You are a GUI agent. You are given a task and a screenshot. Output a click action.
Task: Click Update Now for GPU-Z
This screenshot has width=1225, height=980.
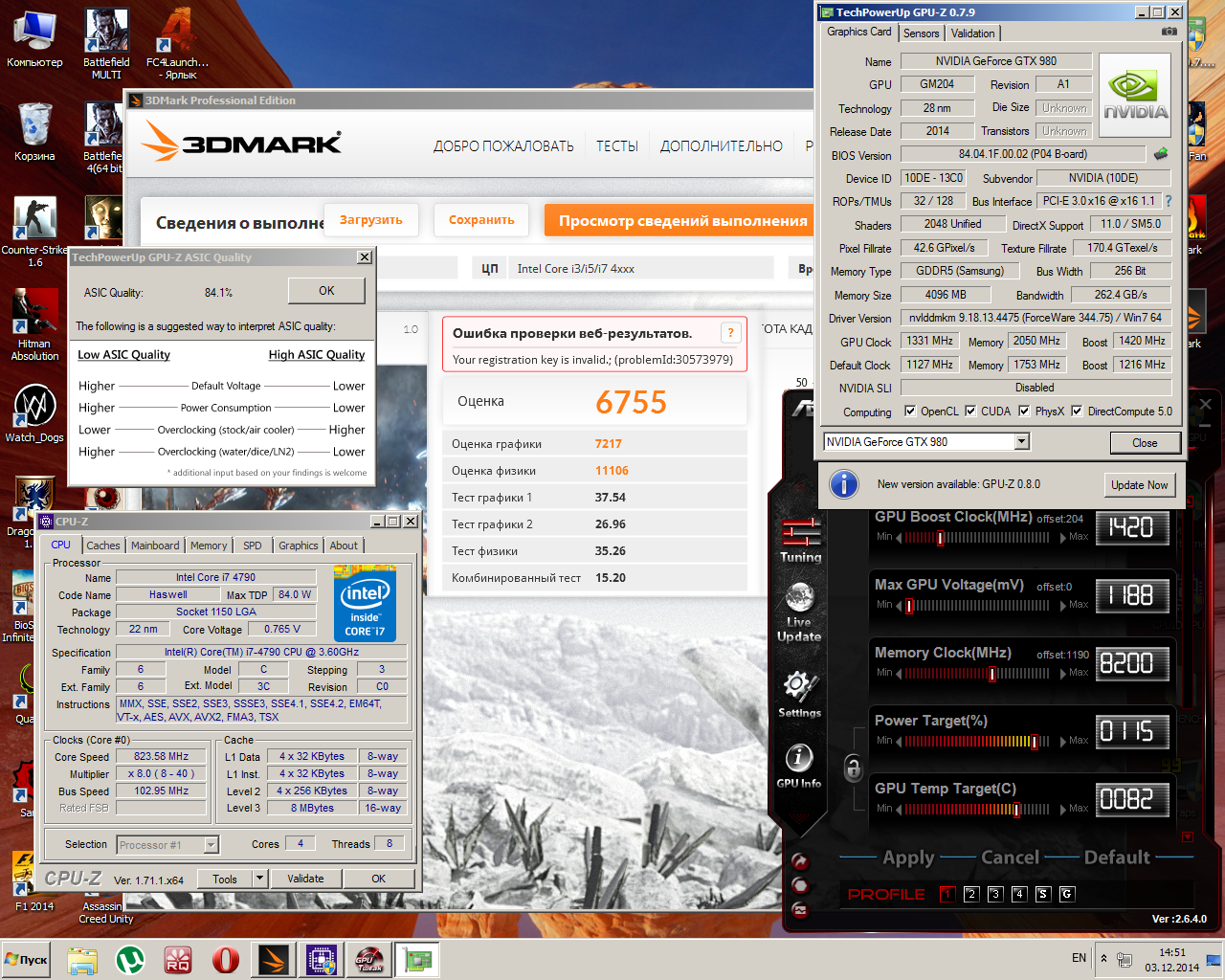coord(1139,485)
